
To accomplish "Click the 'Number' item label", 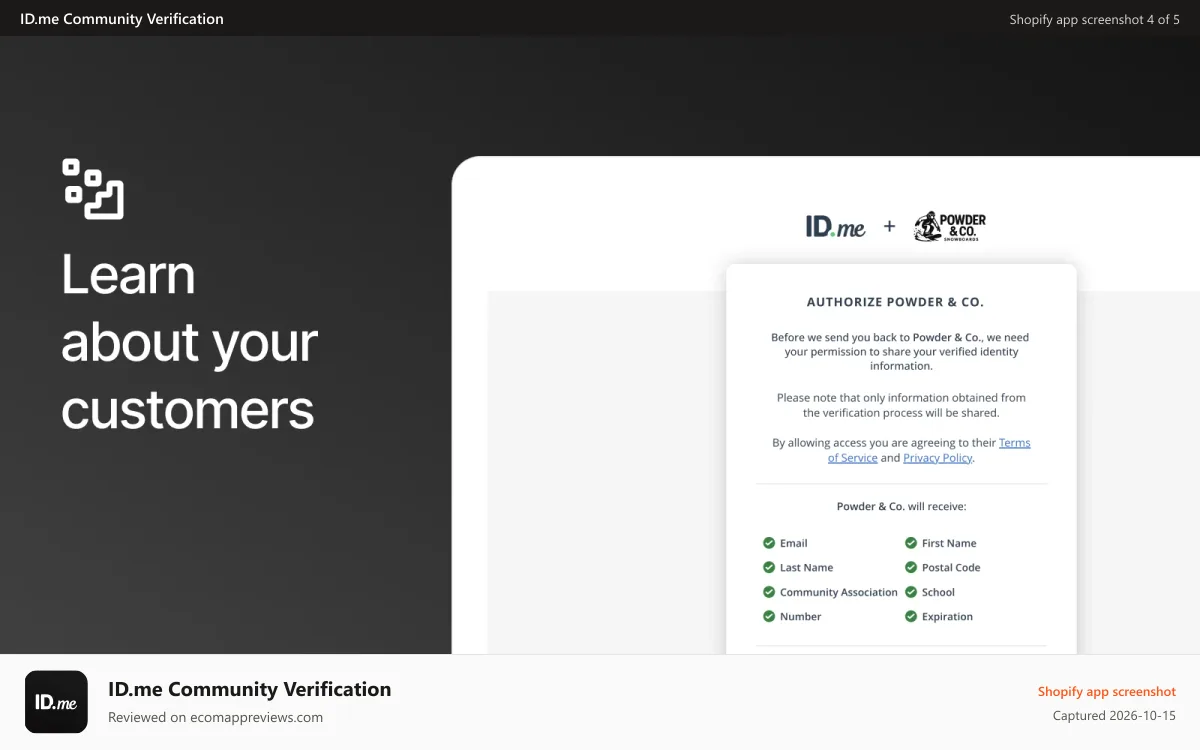I will [x=801, y=617].
